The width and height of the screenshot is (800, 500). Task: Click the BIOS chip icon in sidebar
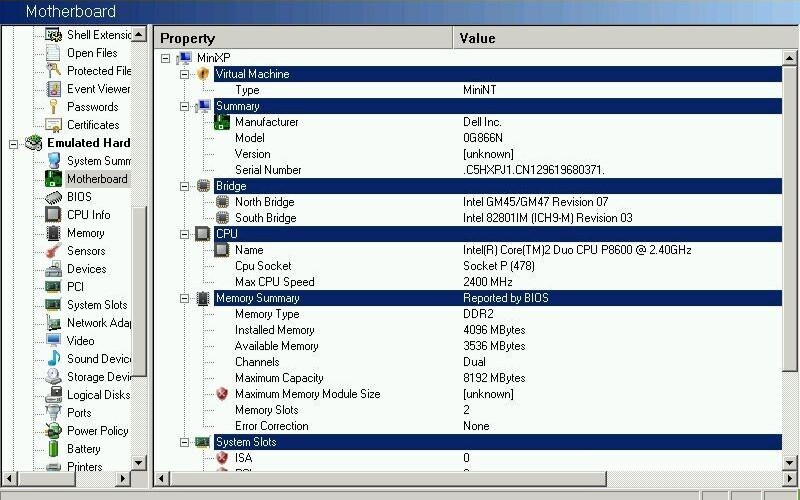click(53, 197)
